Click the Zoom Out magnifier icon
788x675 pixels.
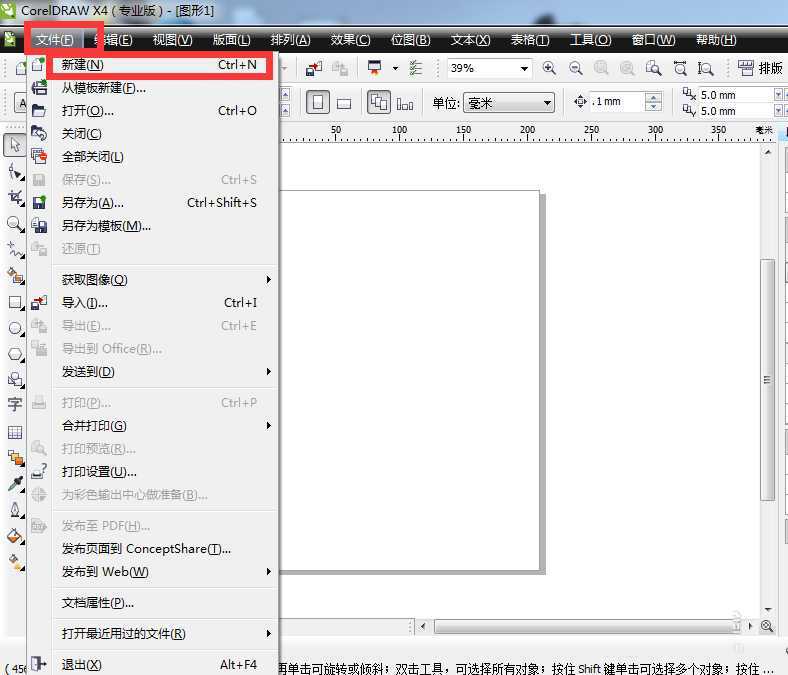(576, 68)
